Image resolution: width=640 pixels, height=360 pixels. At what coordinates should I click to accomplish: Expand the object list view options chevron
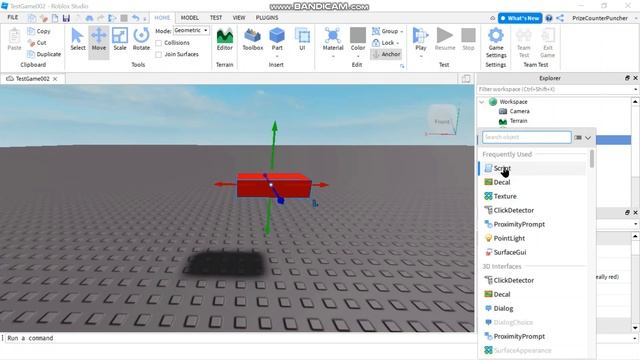coord(588,138)
